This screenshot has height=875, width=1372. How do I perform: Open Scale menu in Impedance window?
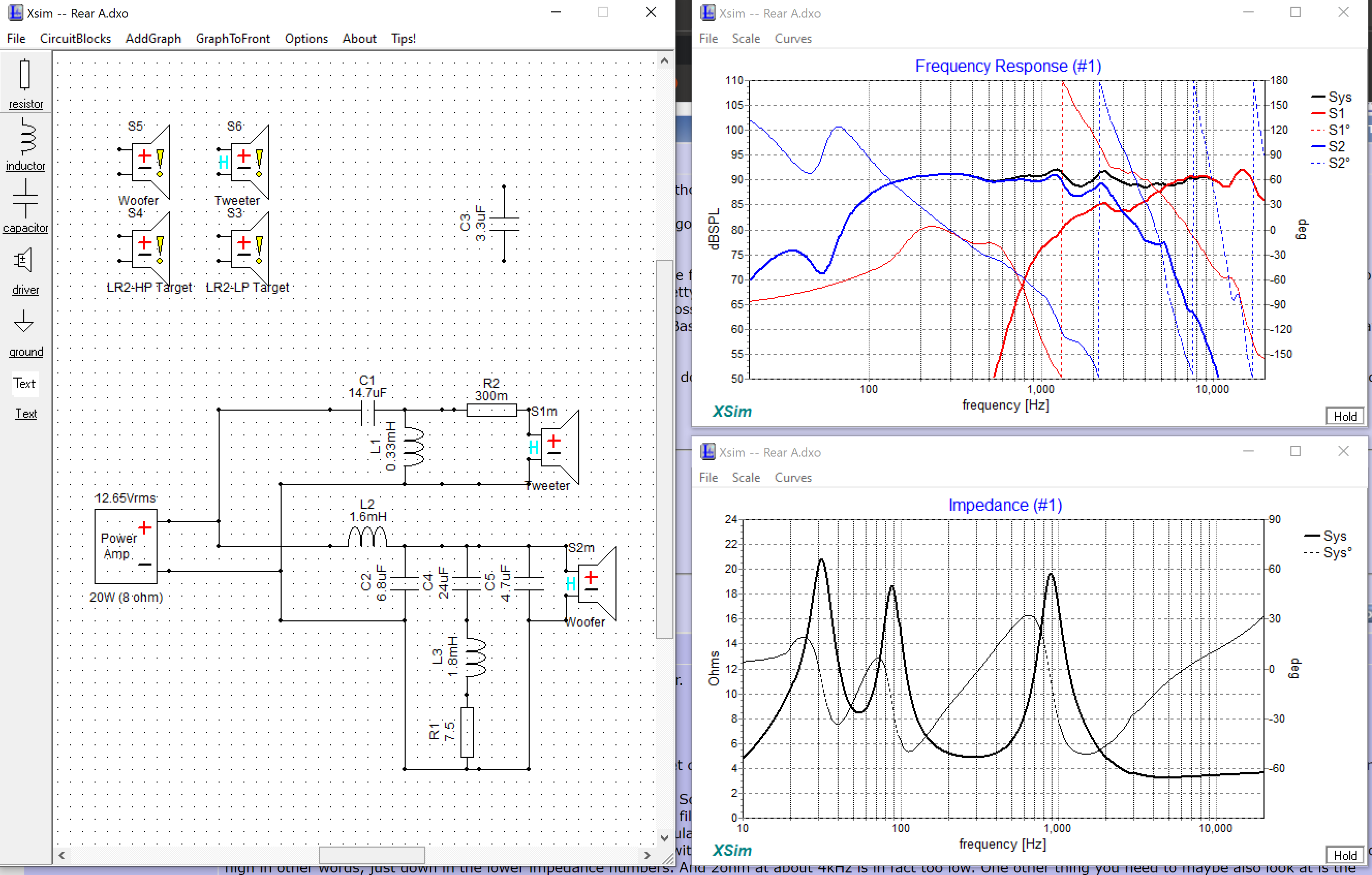pos(746,477)
